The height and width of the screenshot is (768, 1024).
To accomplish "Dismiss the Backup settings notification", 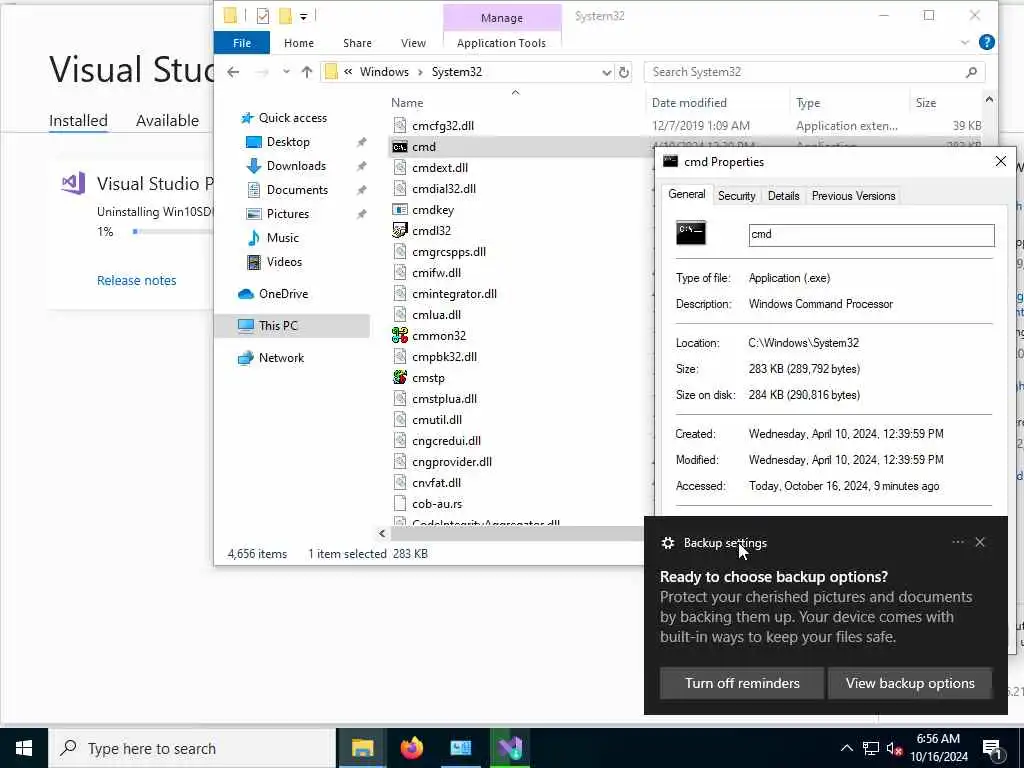I will click(980, 542).
